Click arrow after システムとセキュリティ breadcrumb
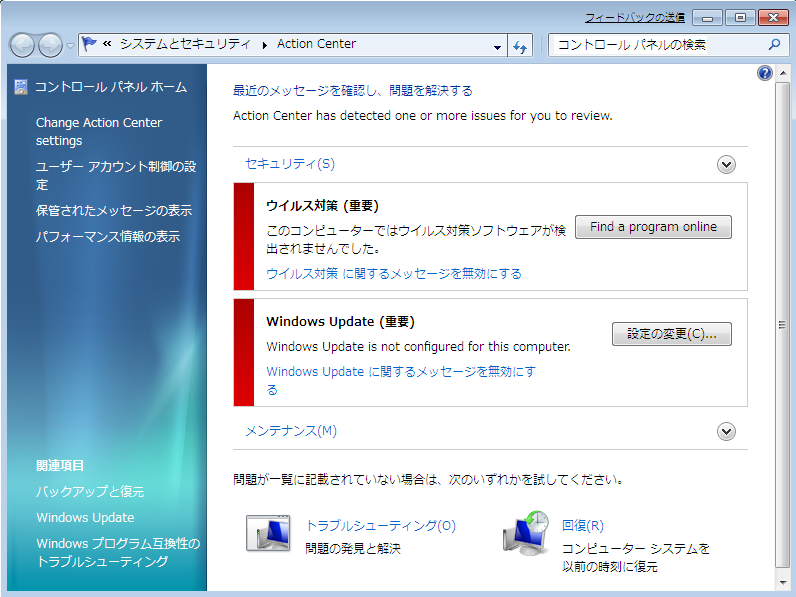 pyautogui.click(x=264, y=45)
